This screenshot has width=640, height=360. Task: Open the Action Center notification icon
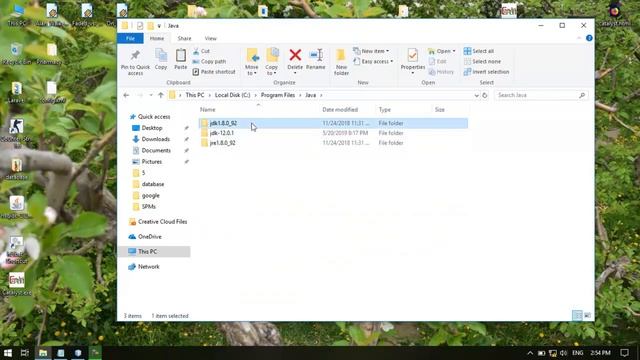pyautogui.click(x=624, y=353)
